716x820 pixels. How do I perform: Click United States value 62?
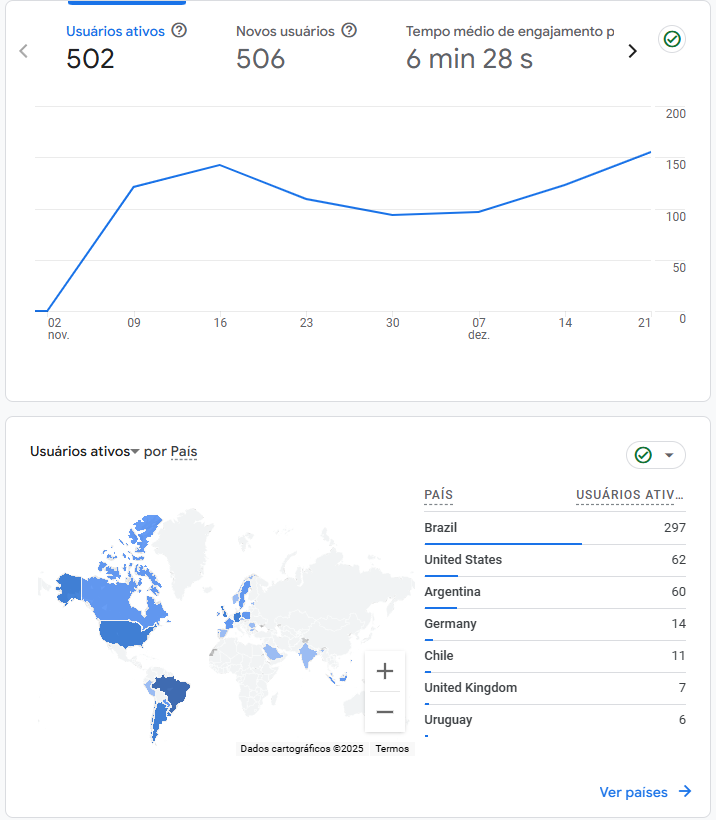pos(678,560)
